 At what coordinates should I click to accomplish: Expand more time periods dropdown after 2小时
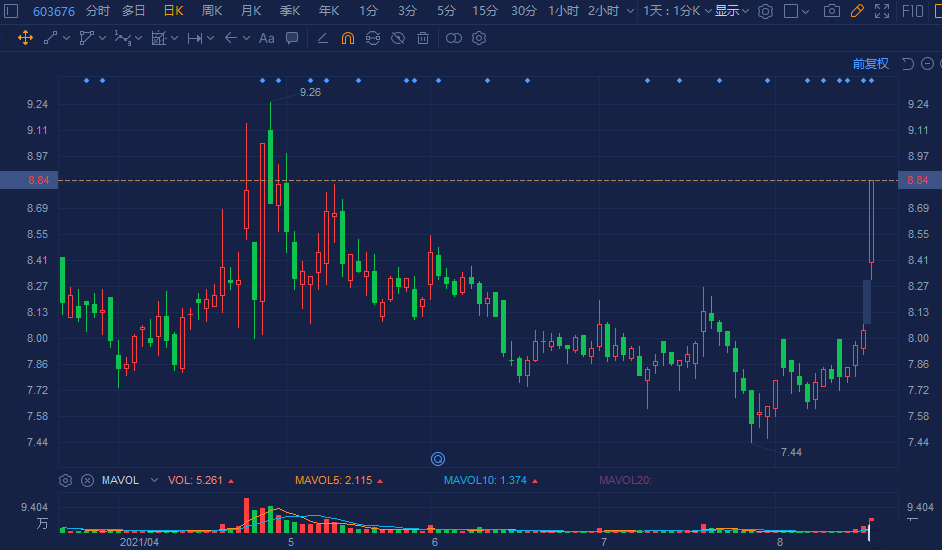pyautogui.click(x=630, y=11)
